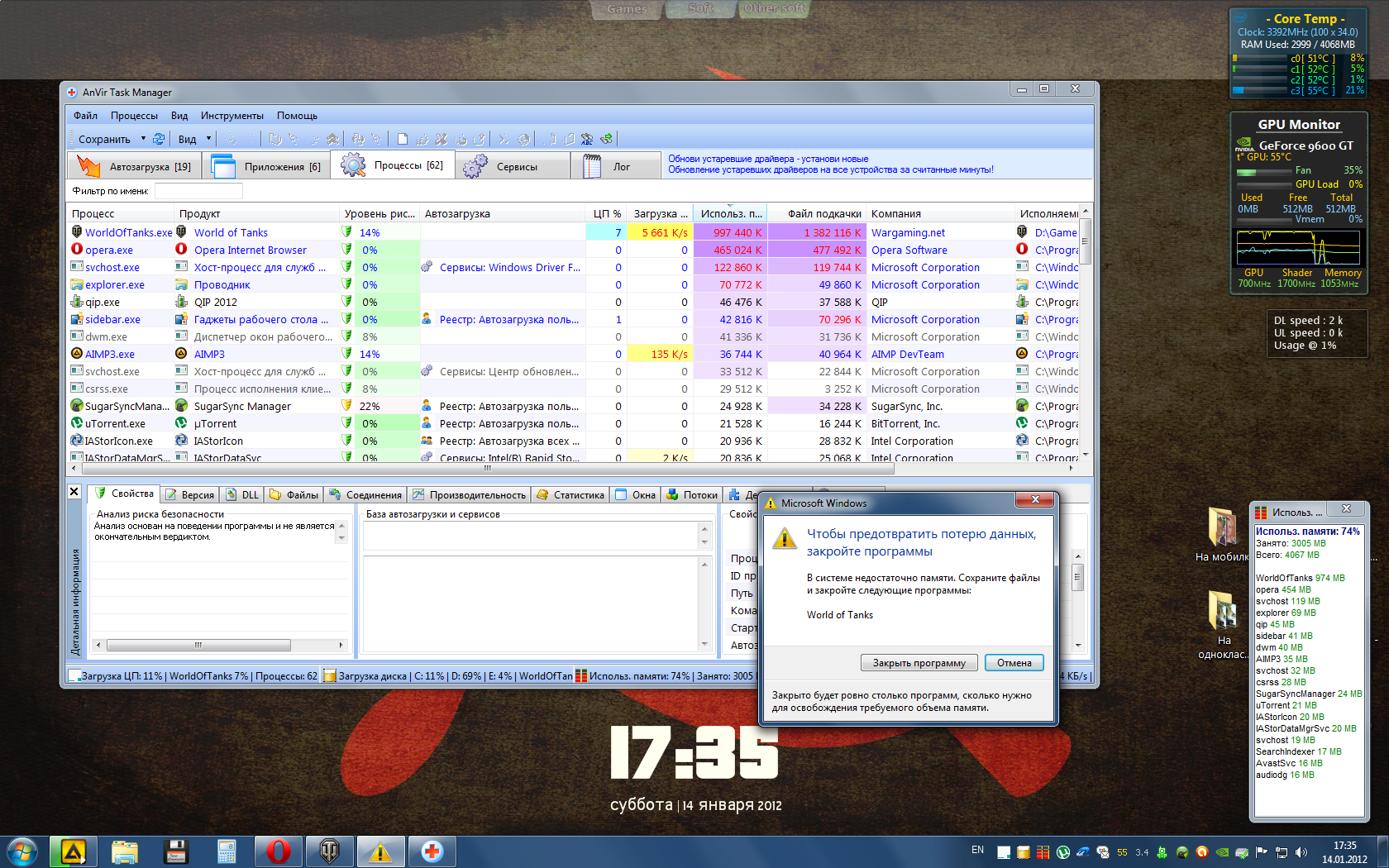This screenshot has height=868, width=1389.
Task: Click the EN language indicator in the taskbar
Action: (x=977, y=850)
